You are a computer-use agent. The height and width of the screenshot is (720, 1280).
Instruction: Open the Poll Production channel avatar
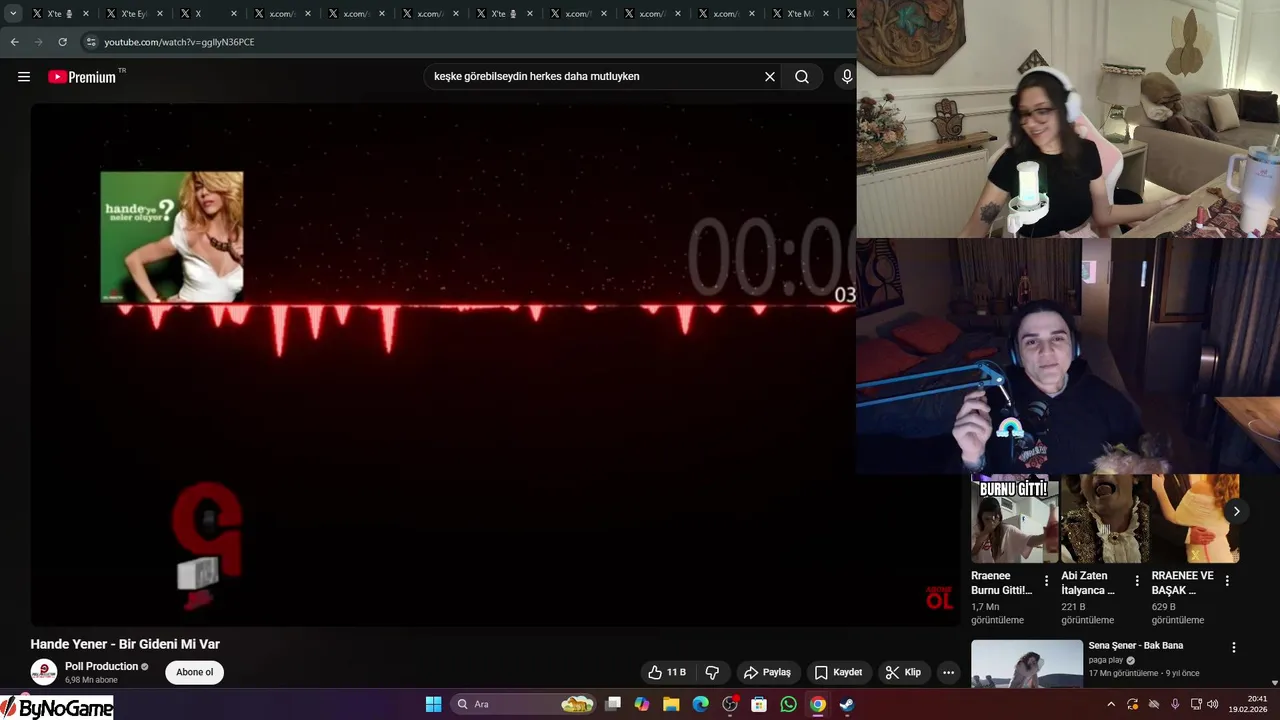[x=44, y=672]
